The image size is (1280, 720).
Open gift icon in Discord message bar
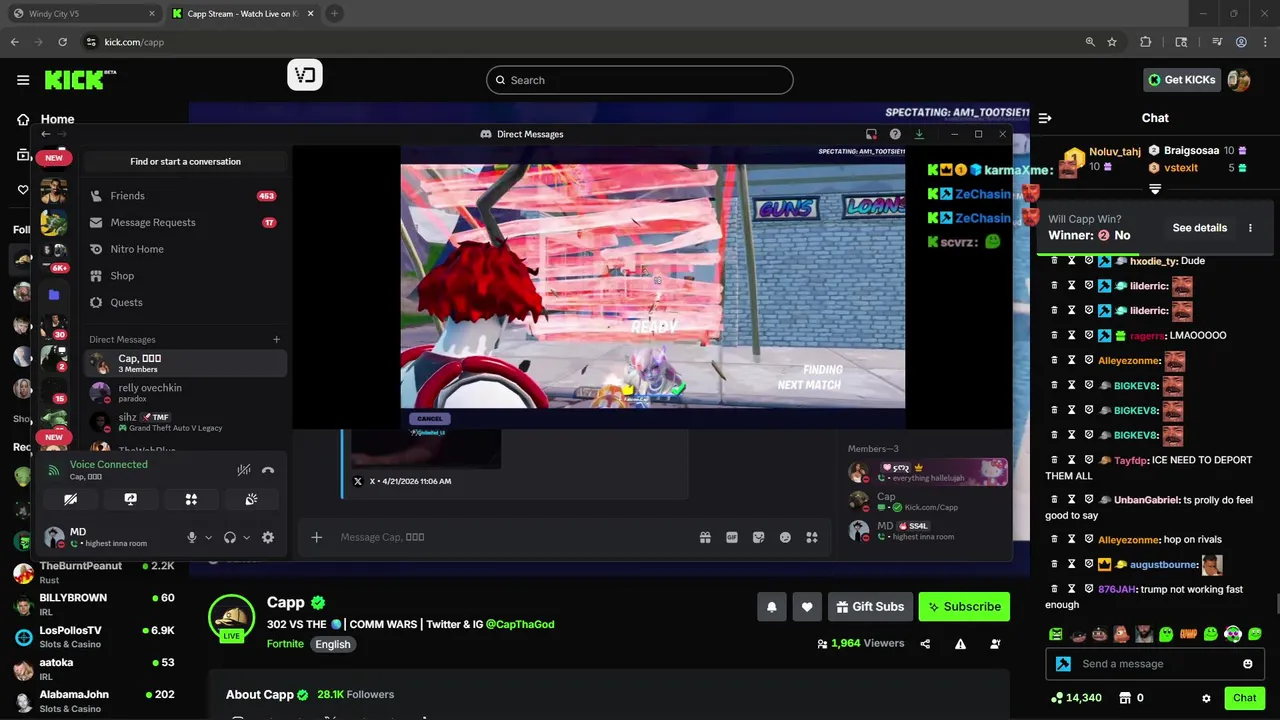click(705, 537)
